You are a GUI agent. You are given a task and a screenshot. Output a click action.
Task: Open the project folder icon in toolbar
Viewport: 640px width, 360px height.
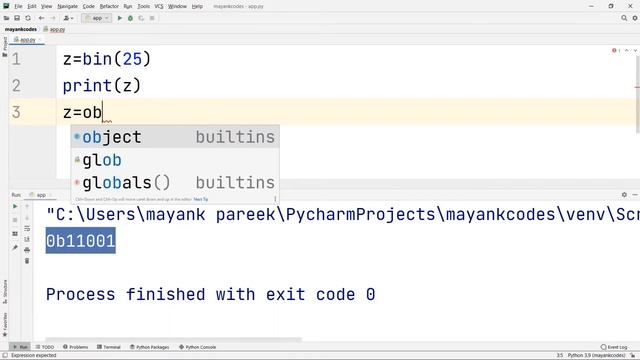7,18
